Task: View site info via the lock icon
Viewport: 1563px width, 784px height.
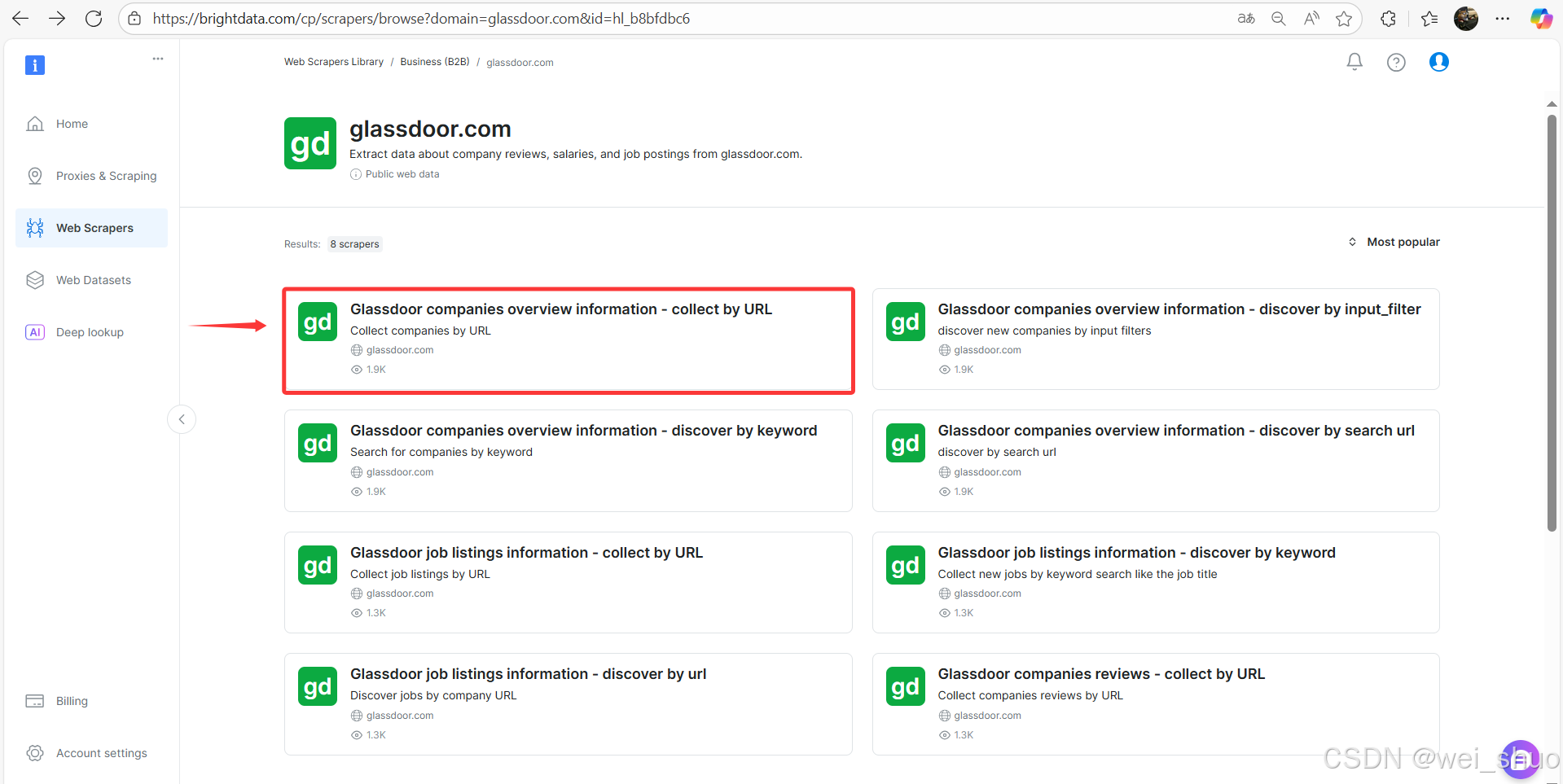Action: coord(135,19)
